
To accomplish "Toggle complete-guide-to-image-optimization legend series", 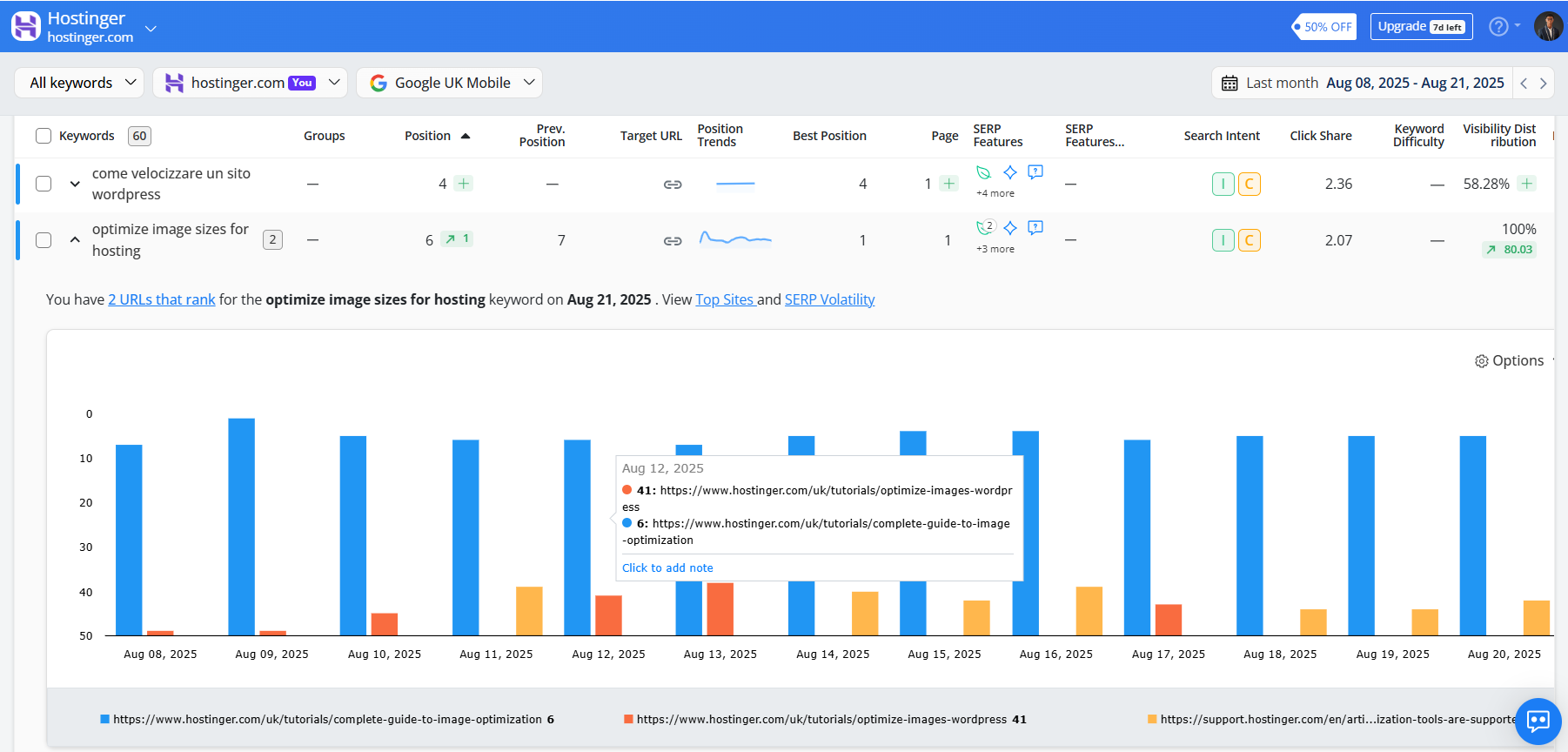I will pos(327,719).
